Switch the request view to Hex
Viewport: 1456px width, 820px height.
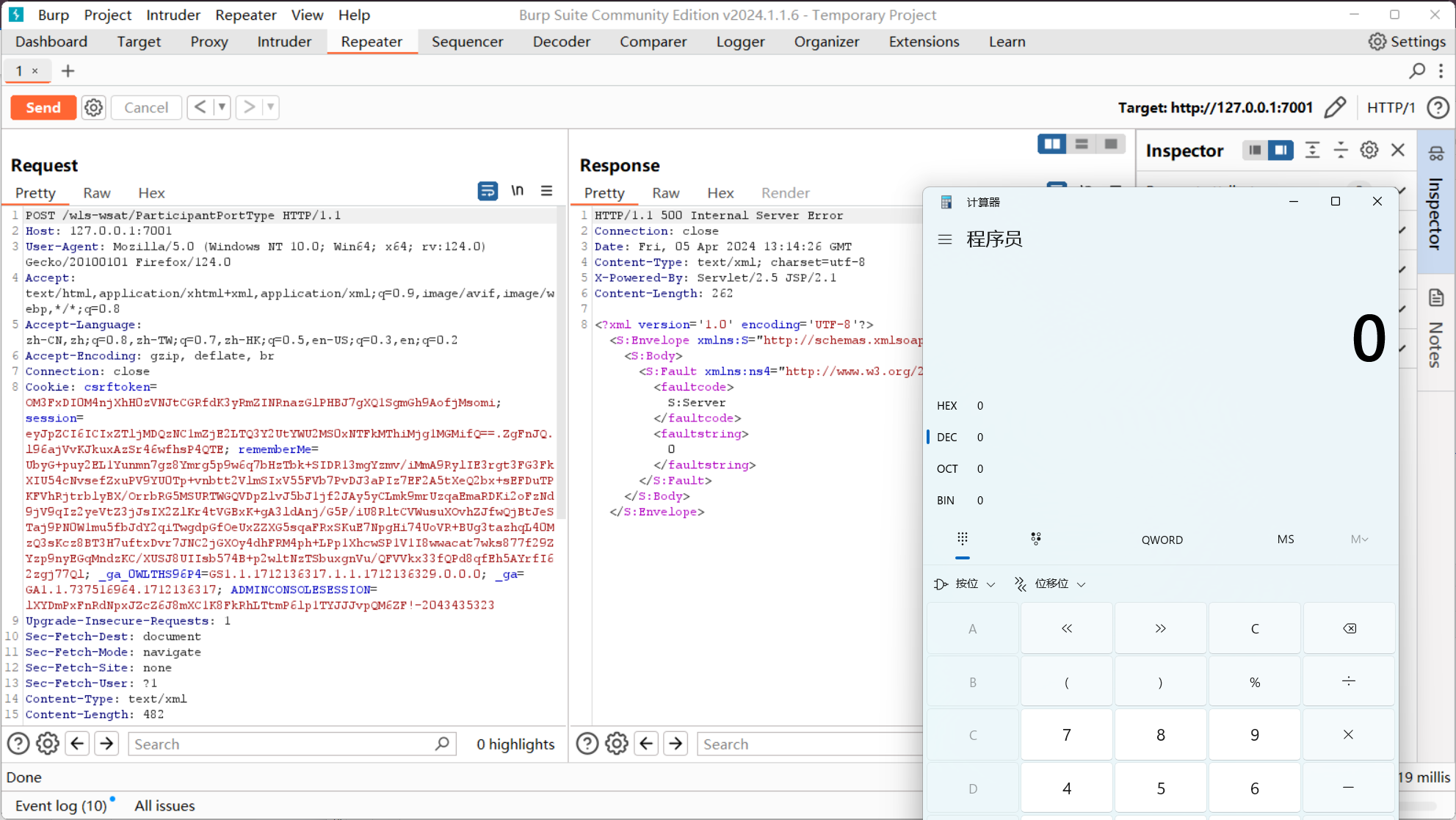pos(151,192)
